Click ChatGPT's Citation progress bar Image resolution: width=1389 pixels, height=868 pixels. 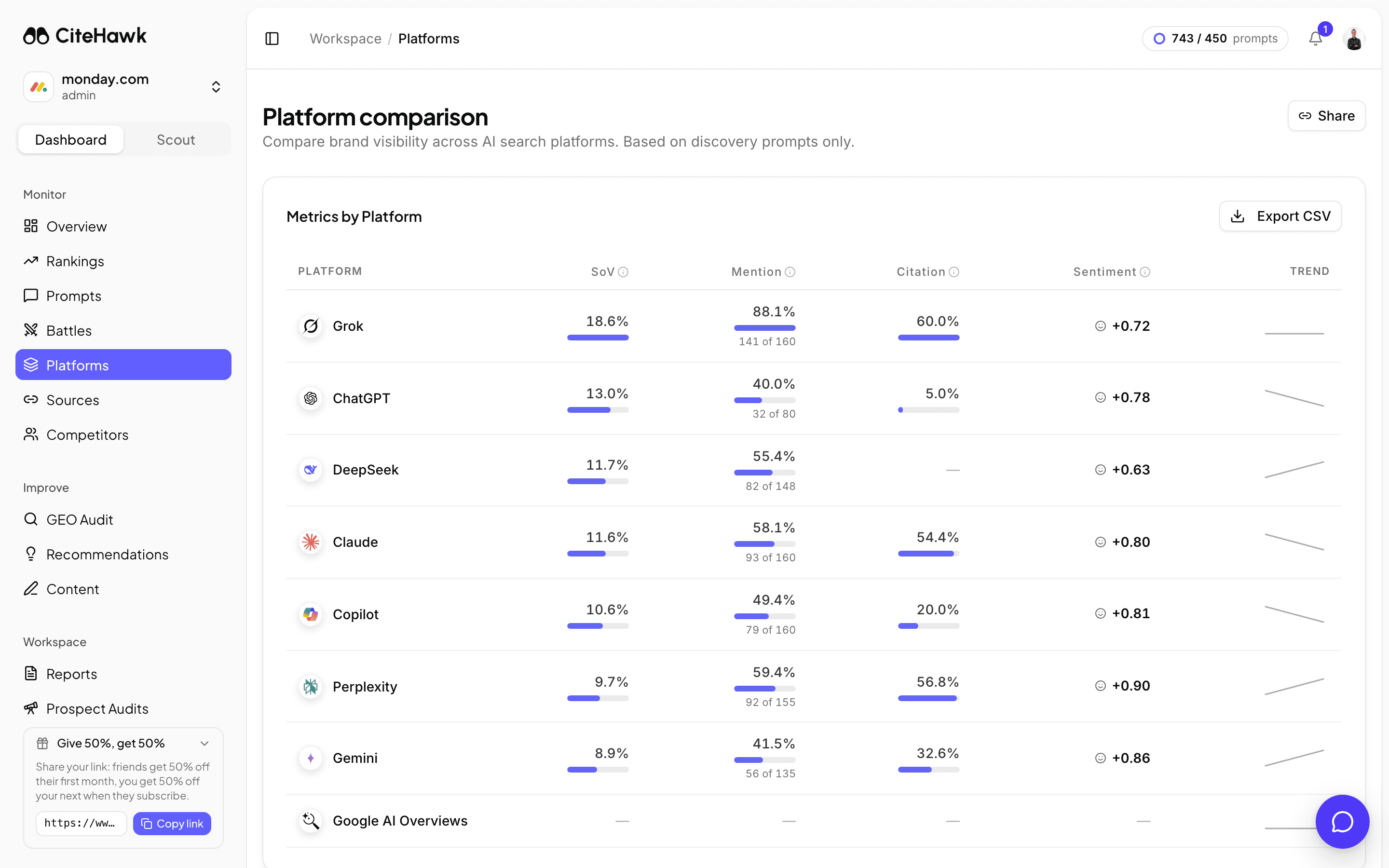click(x=929, y=410)
